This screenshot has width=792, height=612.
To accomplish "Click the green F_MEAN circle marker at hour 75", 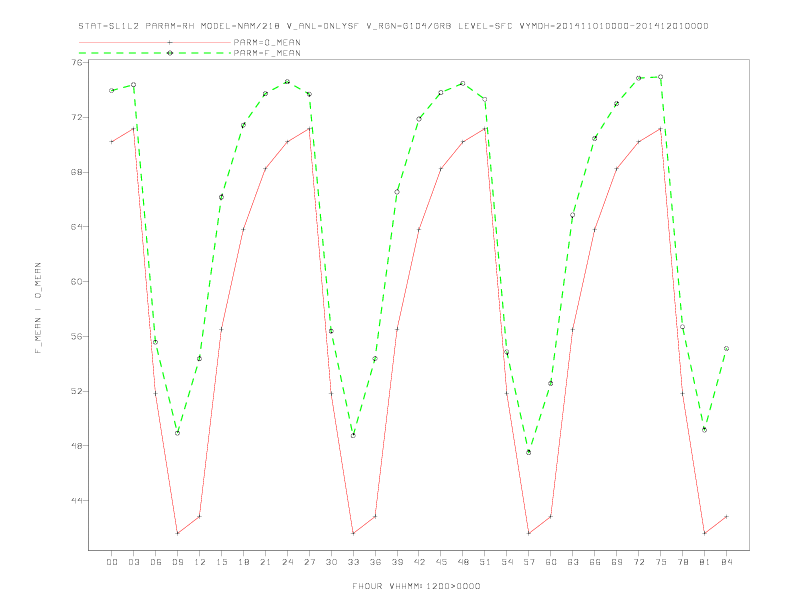I will (661, 77).
